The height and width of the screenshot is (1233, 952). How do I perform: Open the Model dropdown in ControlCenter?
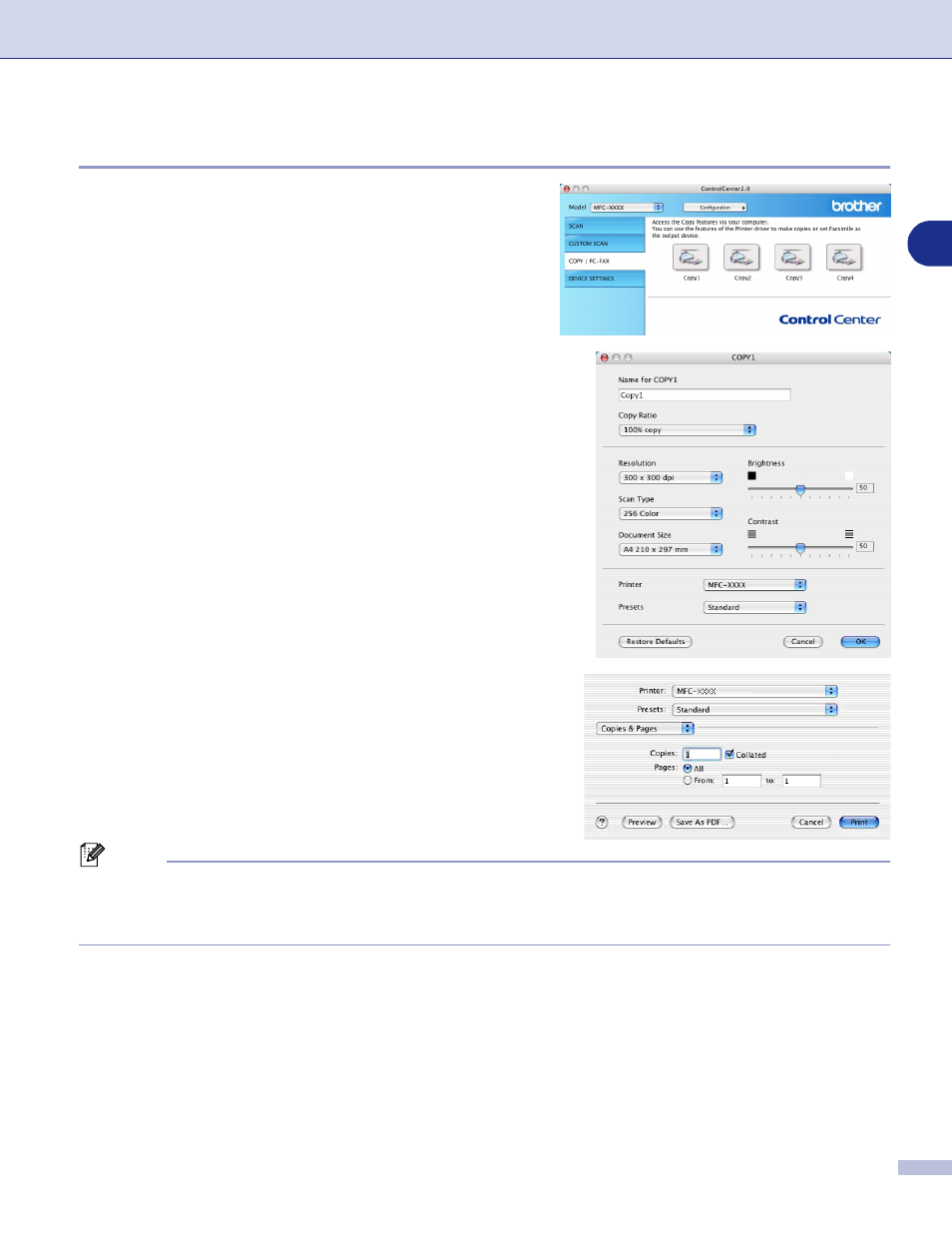pos(627,208)
